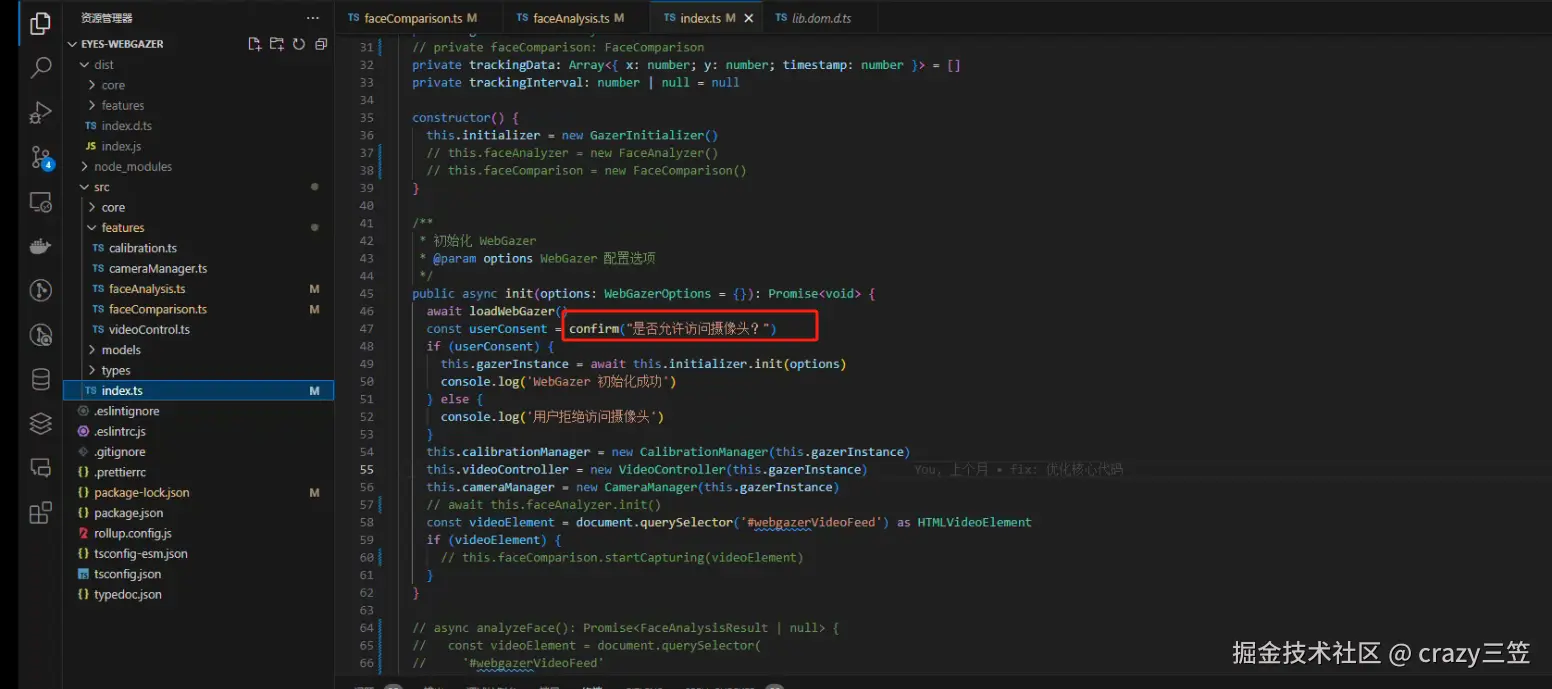Open the Extensions view icon
Screen dimensions: 1552x689
[41, 513]
